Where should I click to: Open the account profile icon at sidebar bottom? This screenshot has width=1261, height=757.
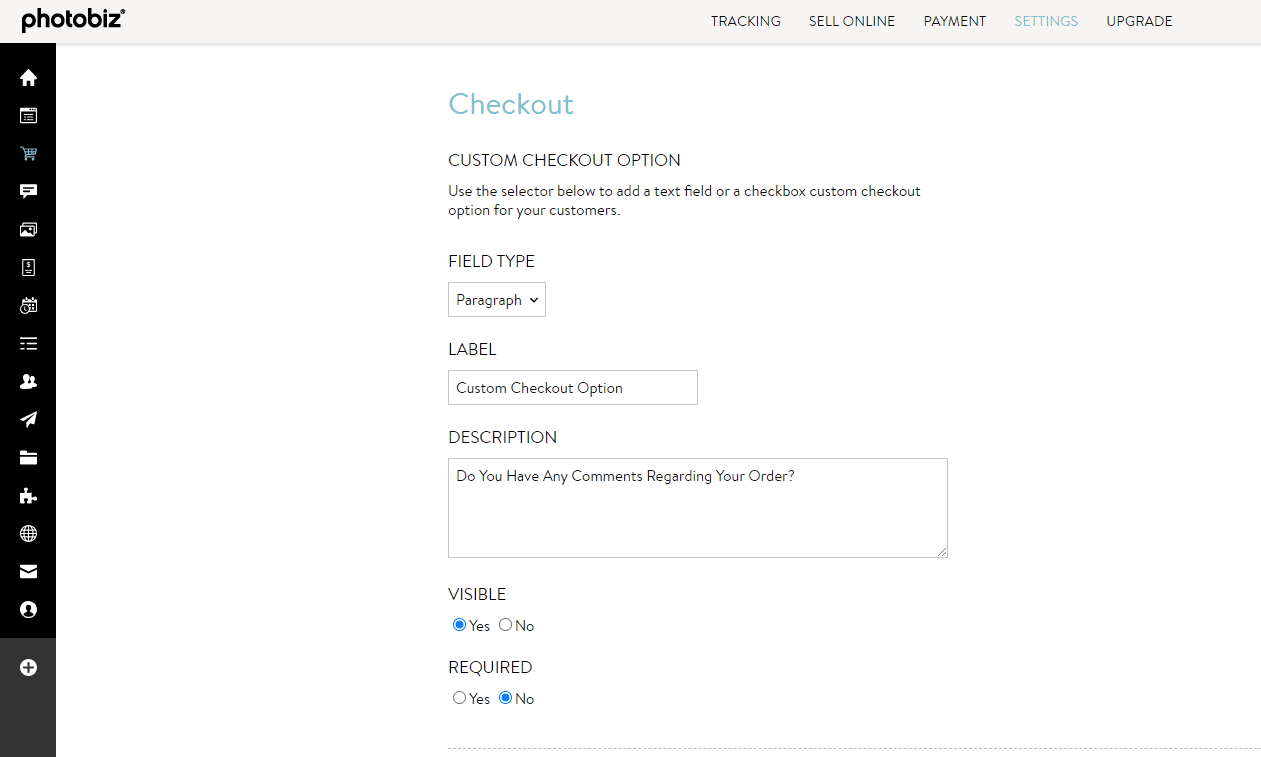coord(28,609)
